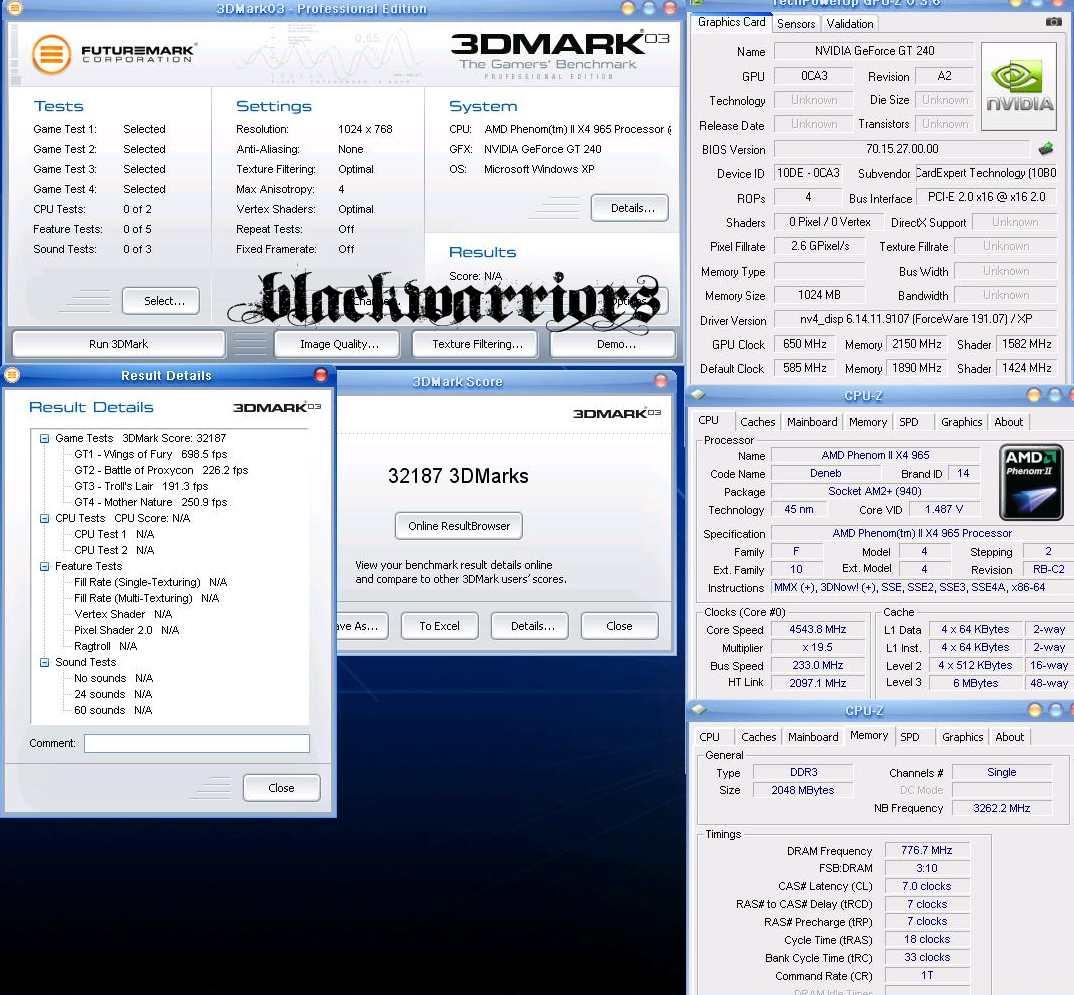Click the Result Details window title icon

point(12,375)
